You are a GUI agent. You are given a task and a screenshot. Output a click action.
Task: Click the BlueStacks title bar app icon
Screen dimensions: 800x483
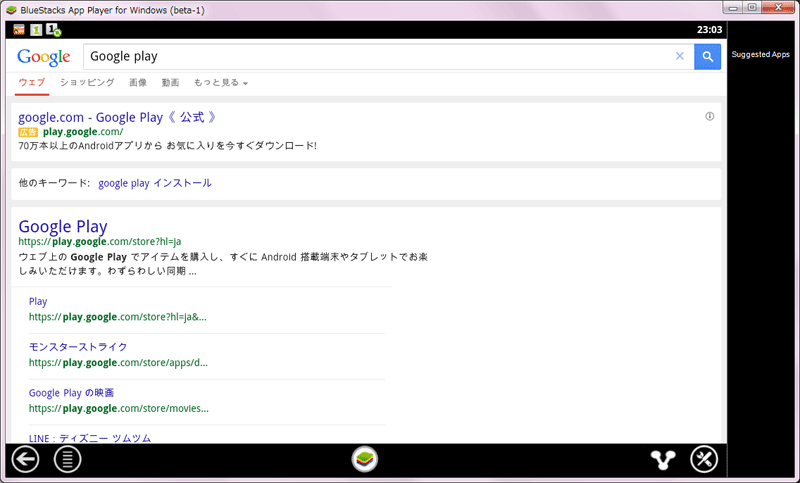click(11, 10)
